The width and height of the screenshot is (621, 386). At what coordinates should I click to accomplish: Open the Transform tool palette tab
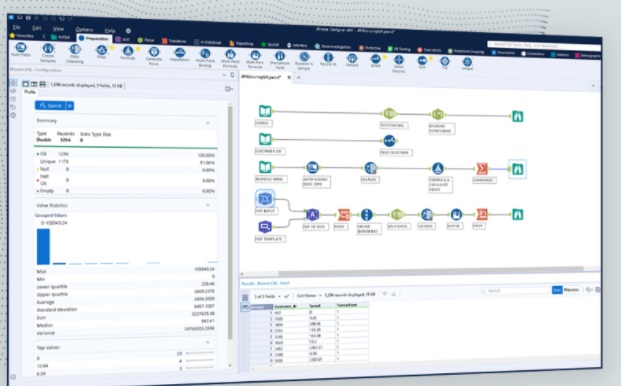click(x=174, y=41)
